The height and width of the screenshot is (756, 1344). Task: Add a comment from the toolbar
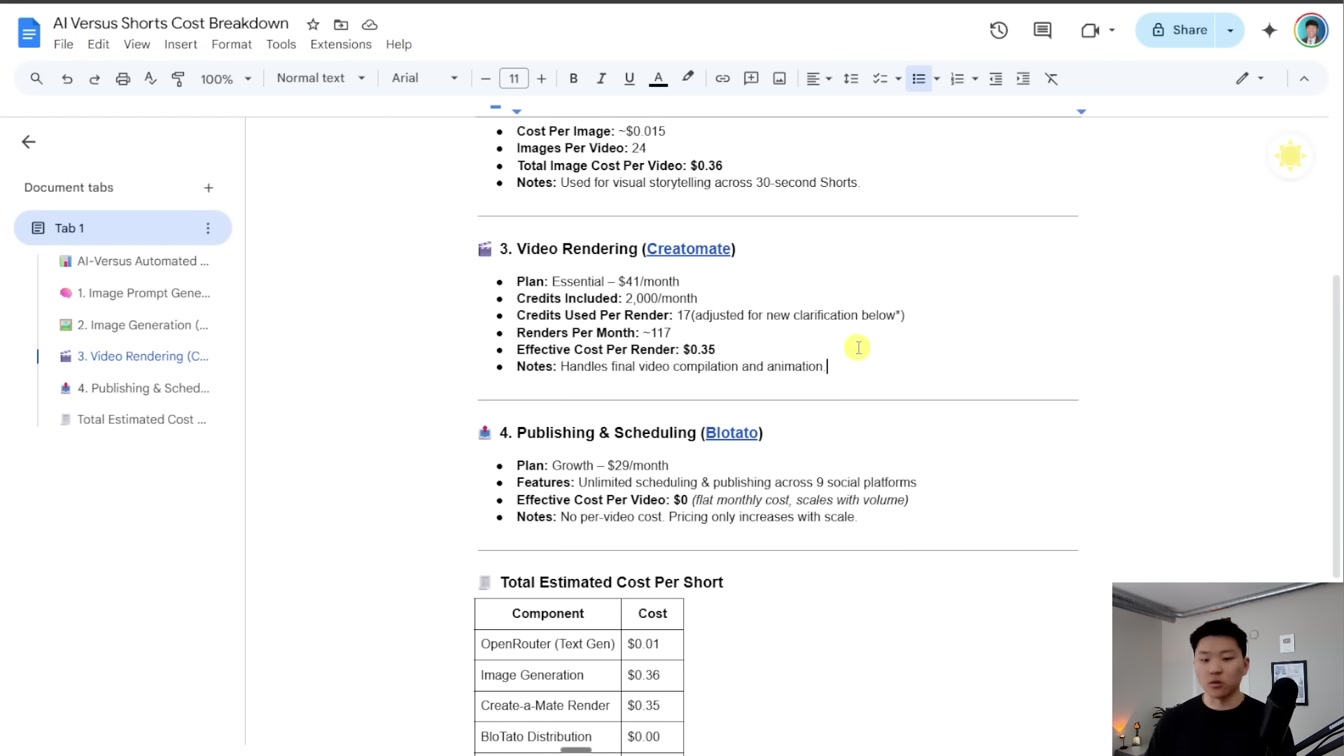point(751,78)
